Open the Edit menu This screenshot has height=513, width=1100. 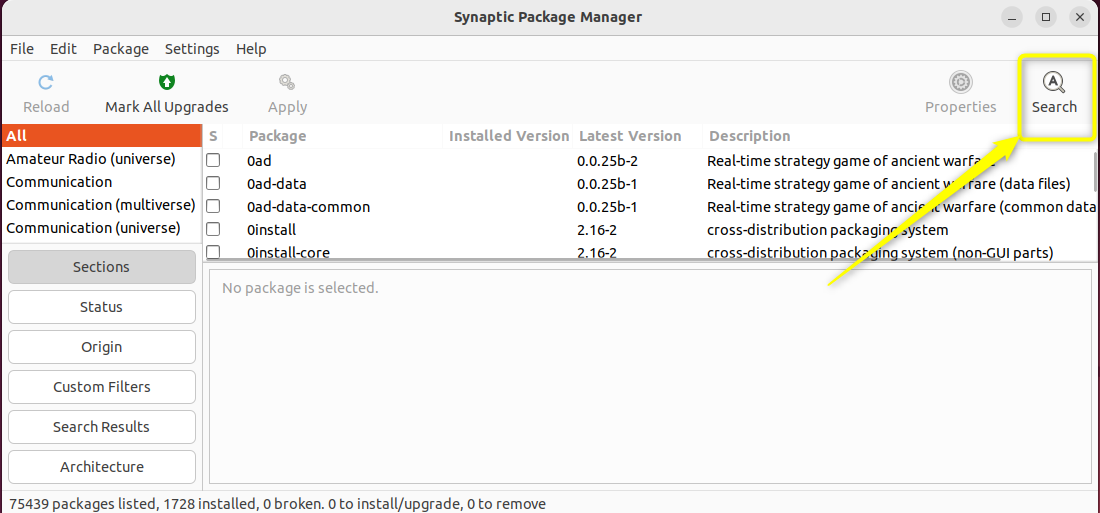coord(63,49)
